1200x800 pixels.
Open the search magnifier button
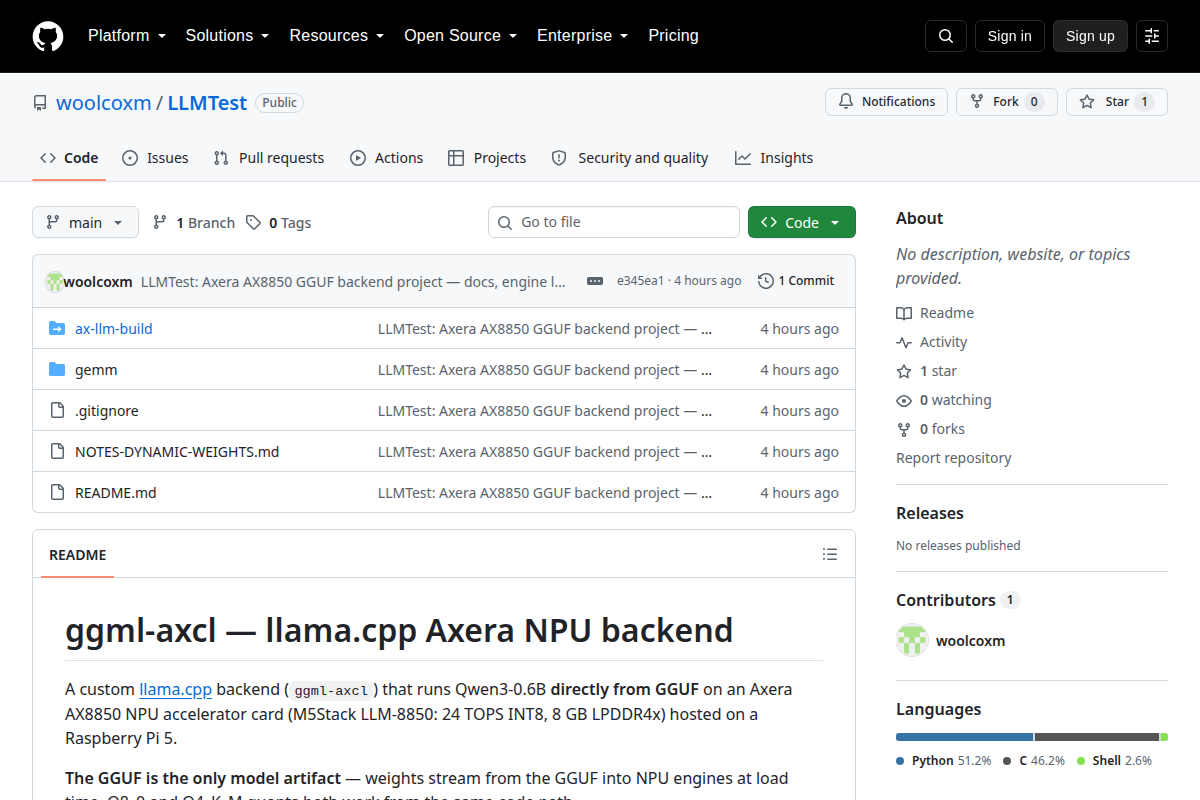click(x=946, y=36)
